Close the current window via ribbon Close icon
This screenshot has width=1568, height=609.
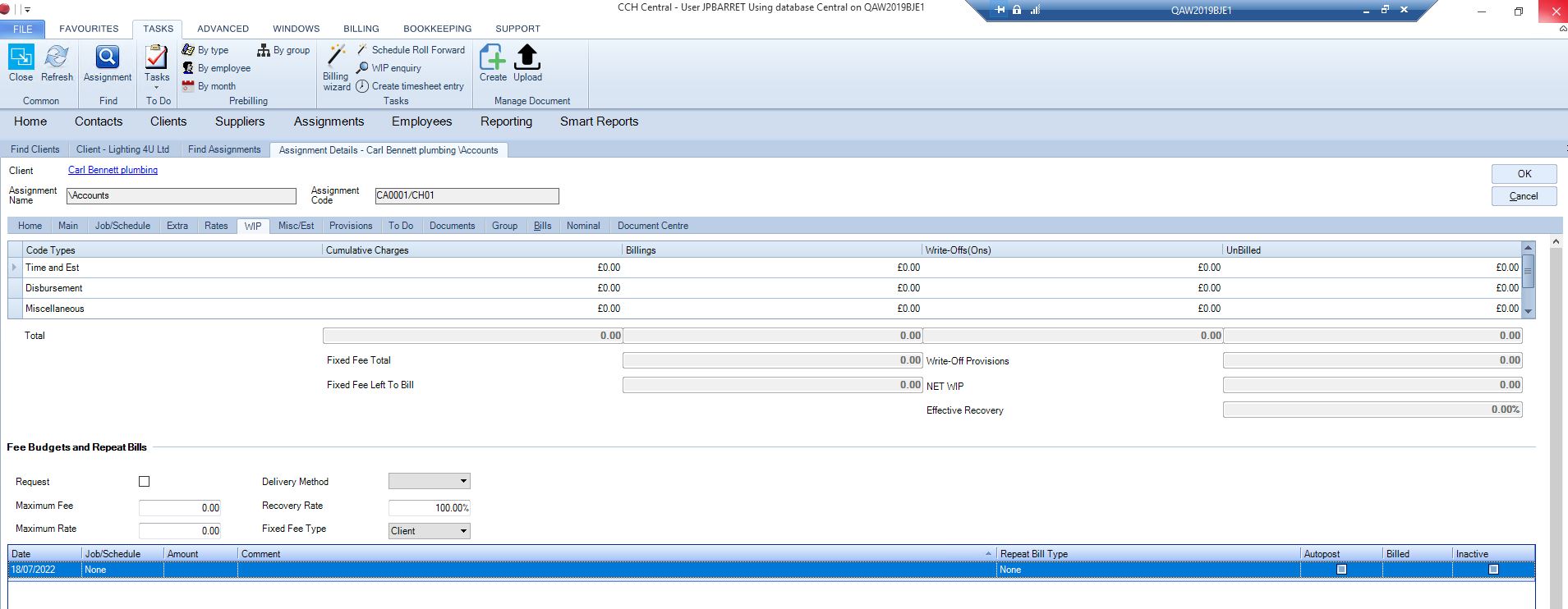pyautogui.click(x=21, y=63)
